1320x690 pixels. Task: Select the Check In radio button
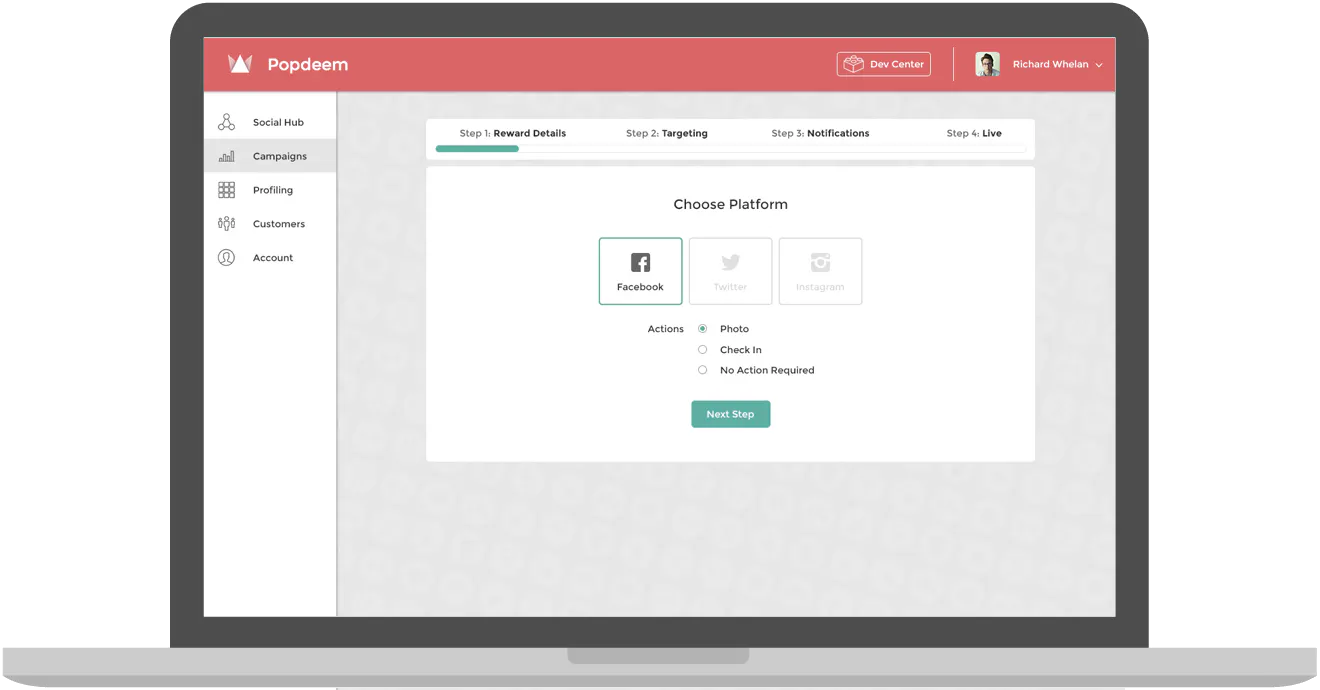(702, 350)
